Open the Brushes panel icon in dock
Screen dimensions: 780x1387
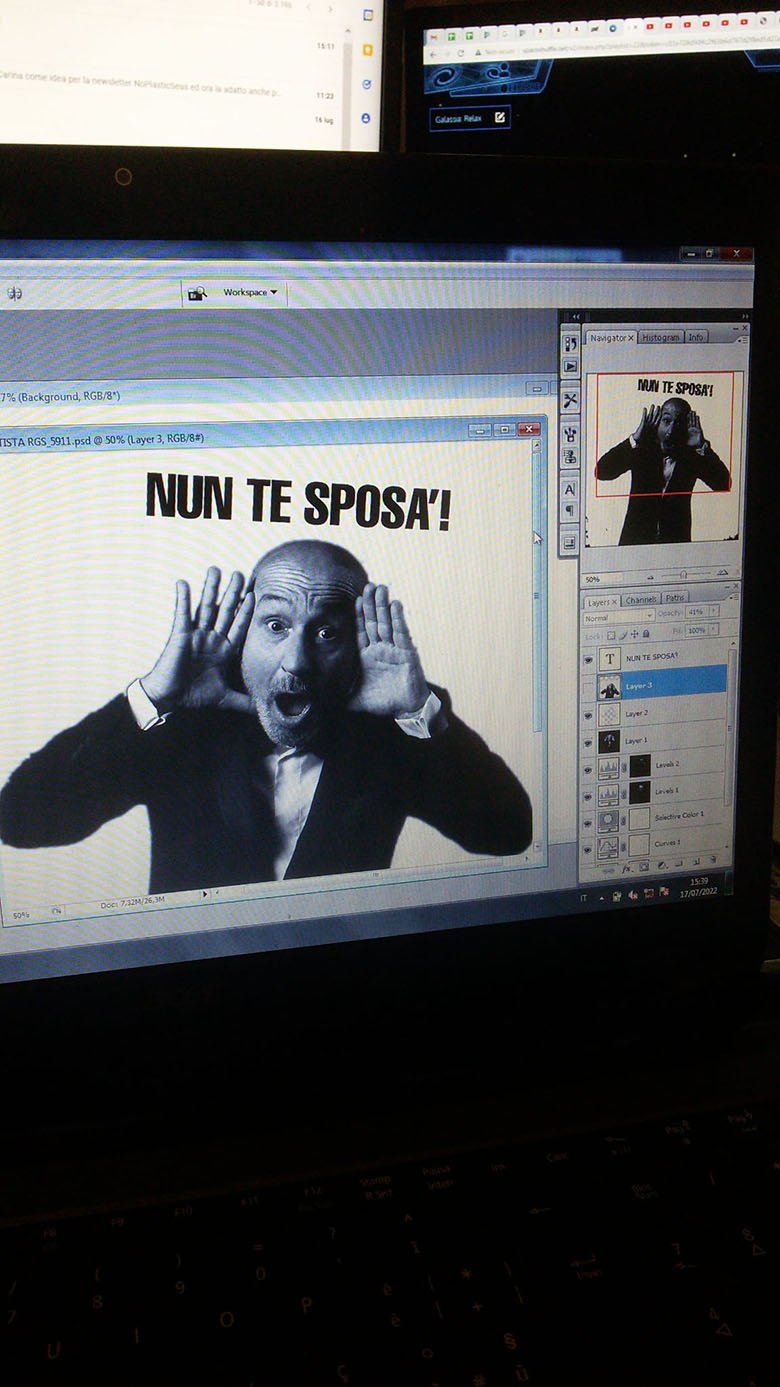pos(570,434)
